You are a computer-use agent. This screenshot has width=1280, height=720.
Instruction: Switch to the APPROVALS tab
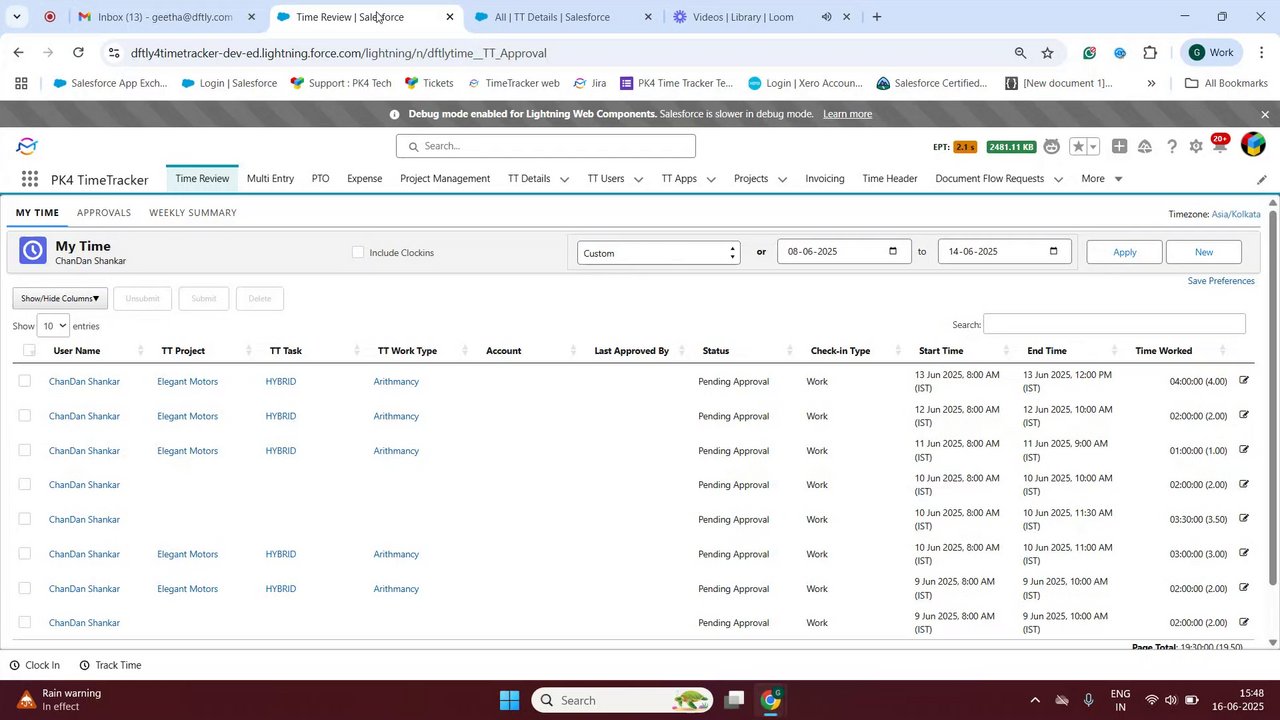pos(104,213)
